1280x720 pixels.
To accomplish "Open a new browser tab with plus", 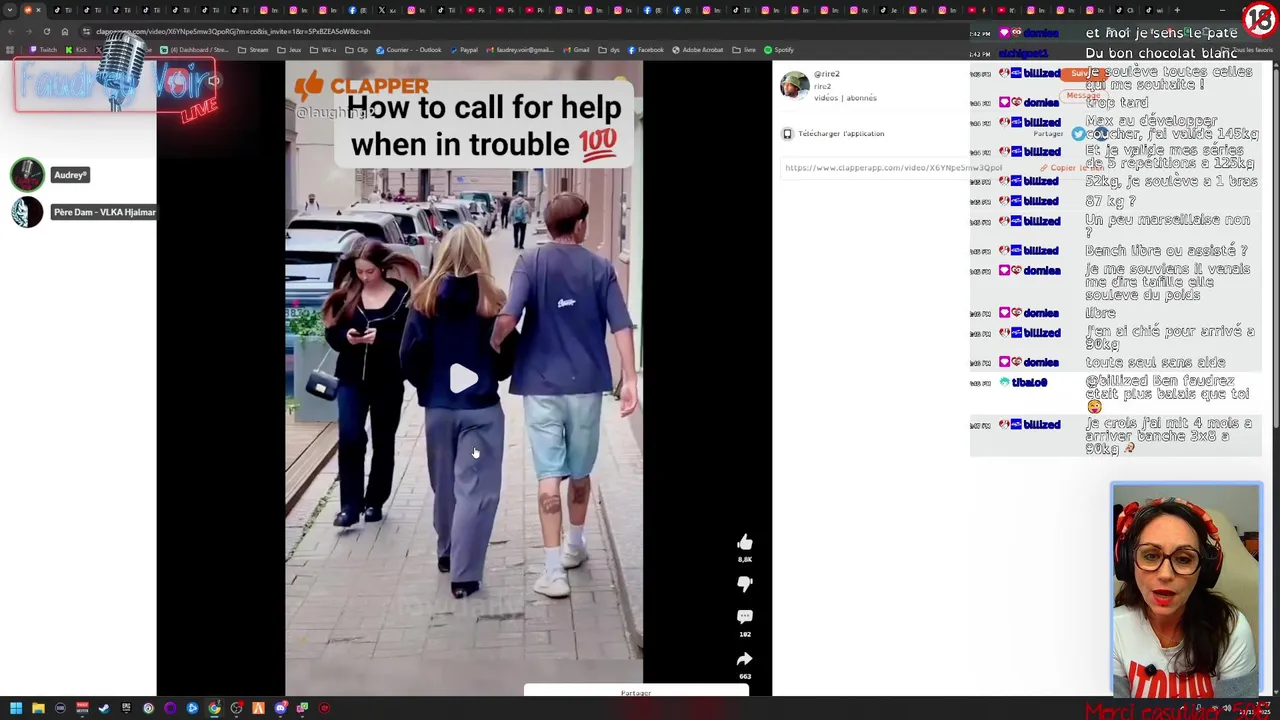I will pyautogui.click(x=1177, y=10).
